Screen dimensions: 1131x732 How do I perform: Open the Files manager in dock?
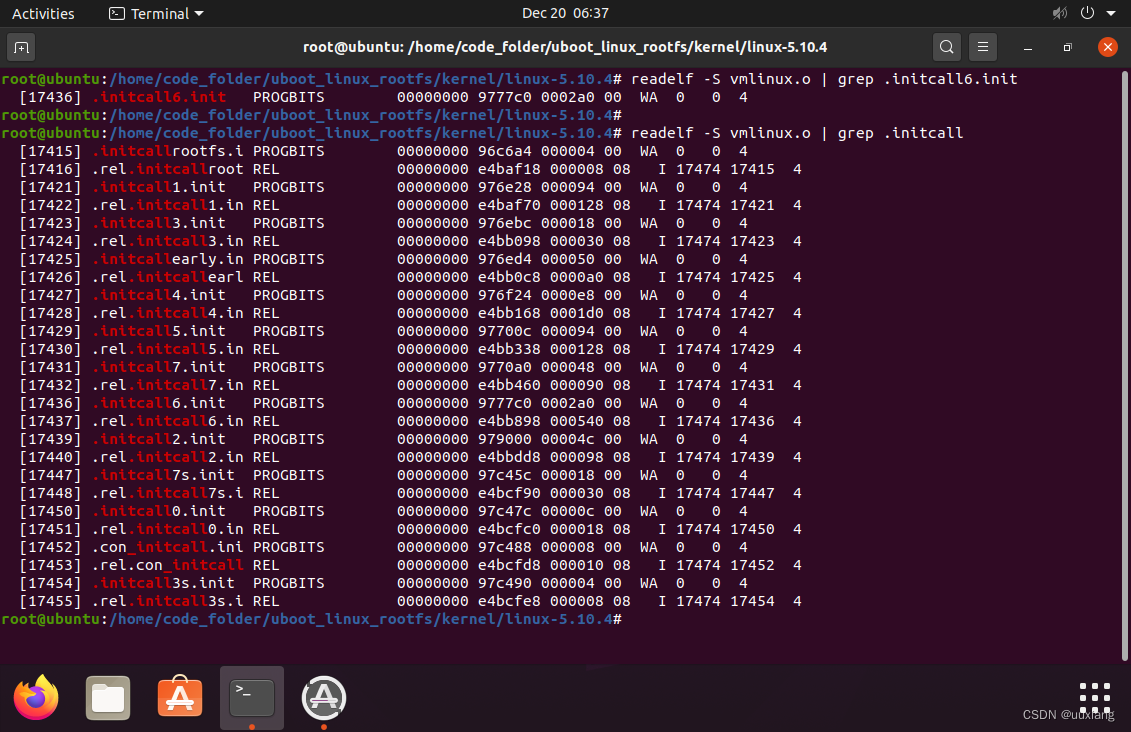[107, 697]
